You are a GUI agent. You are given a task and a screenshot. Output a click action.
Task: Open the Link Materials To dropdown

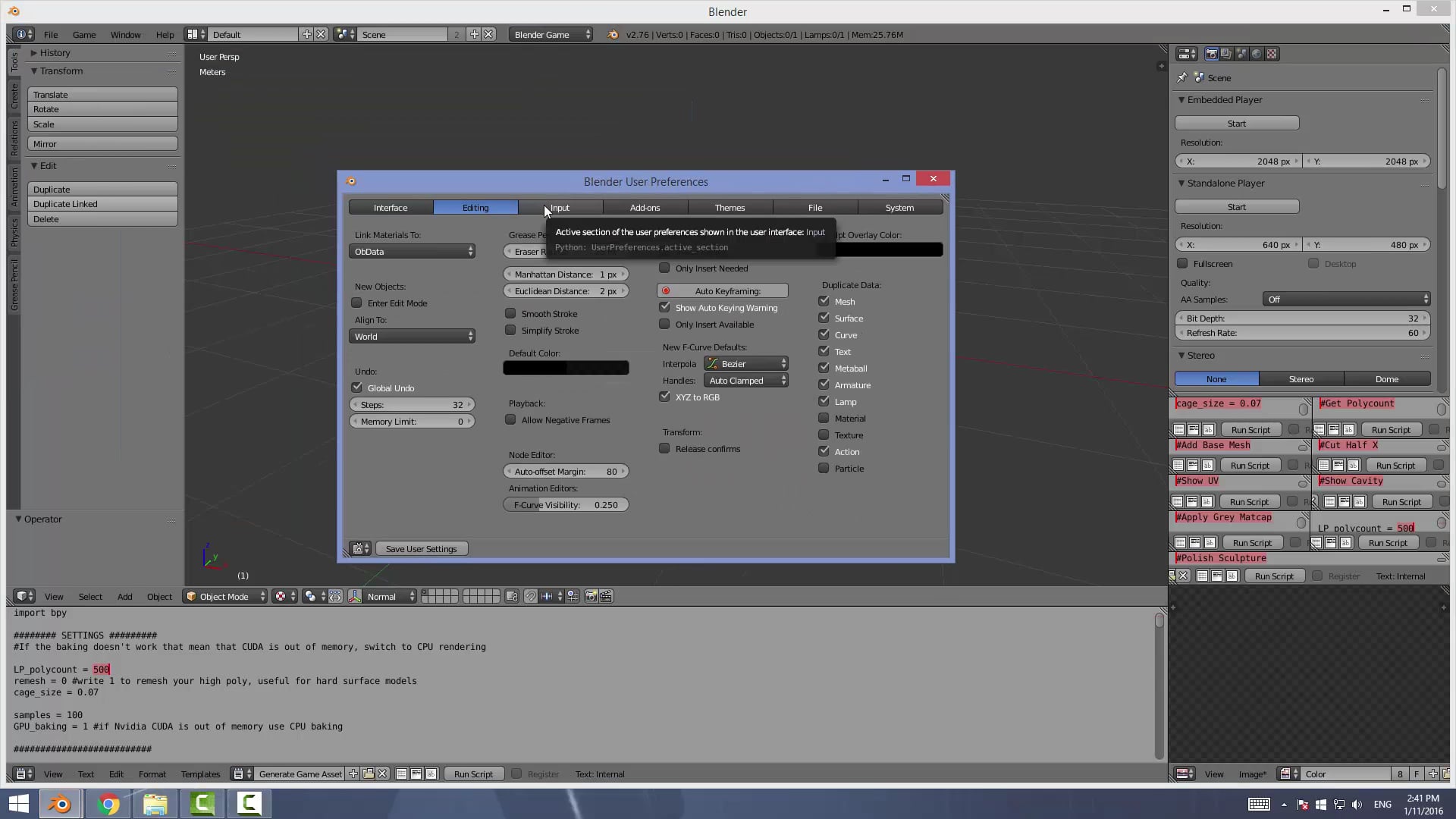pos(412,251)
